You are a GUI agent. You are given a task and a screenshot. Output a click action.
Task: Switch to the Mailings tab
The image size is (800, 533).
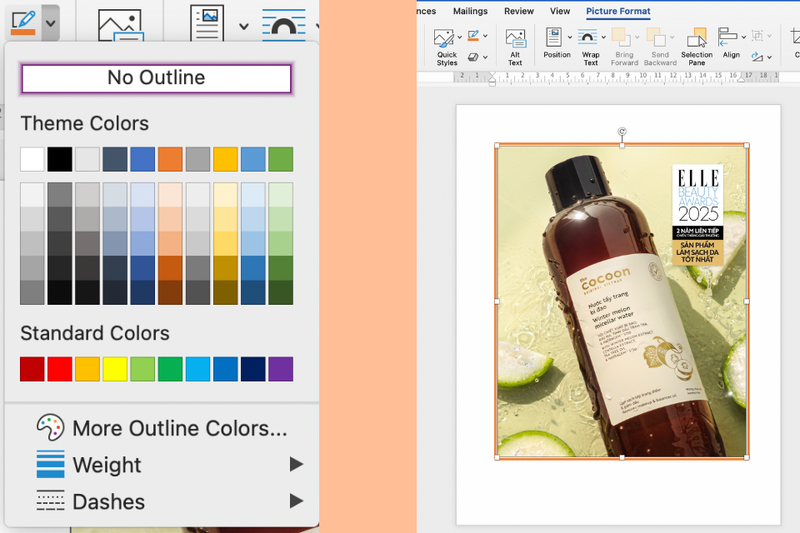[x=470, y=11]
